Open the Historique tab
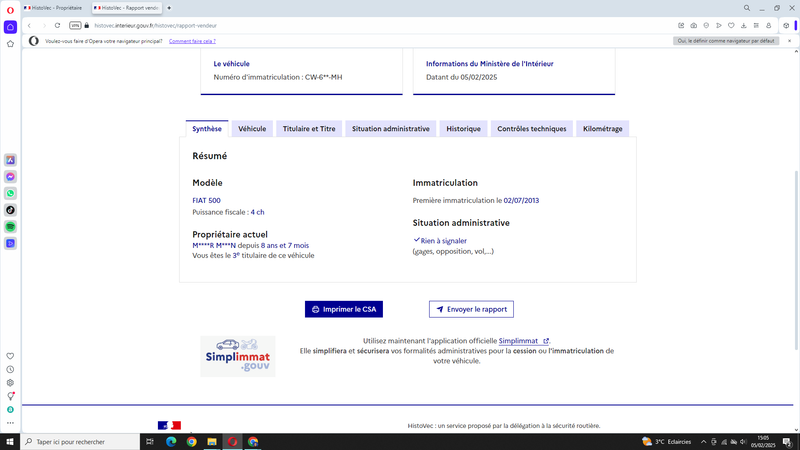The width and height of the screenshot is (800, 450). click(463, 129)
